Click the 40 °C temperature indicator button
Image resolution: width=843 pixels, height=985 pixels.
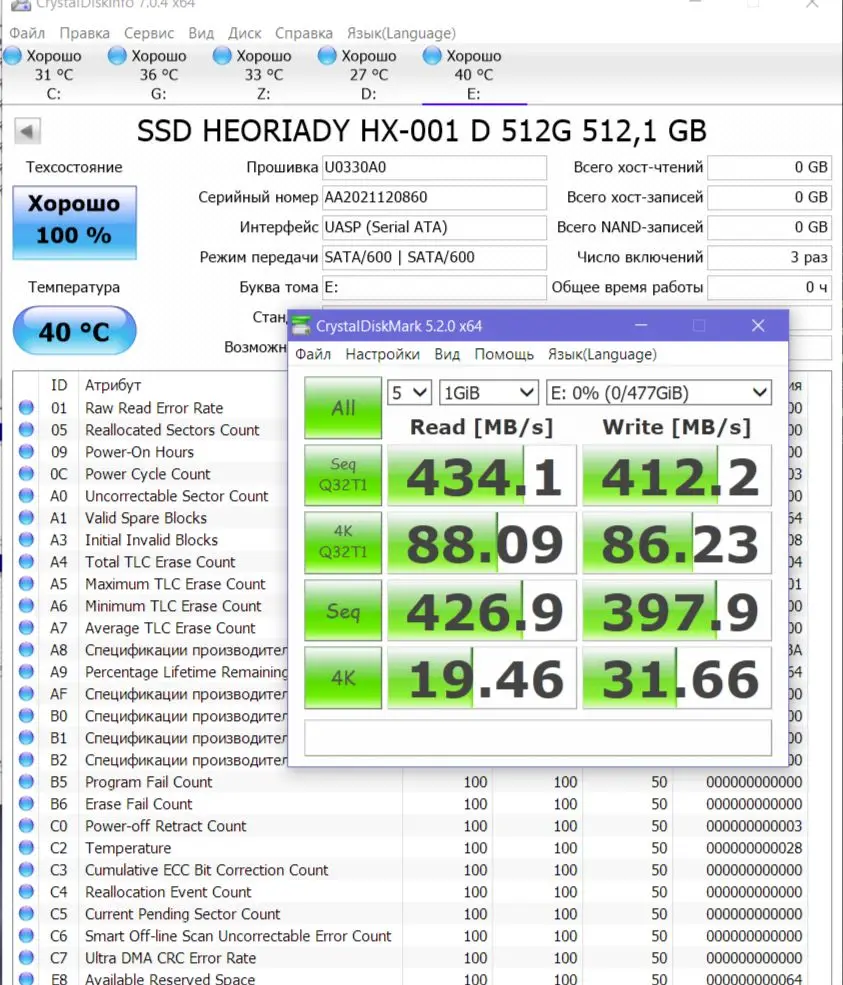[74, 330]
